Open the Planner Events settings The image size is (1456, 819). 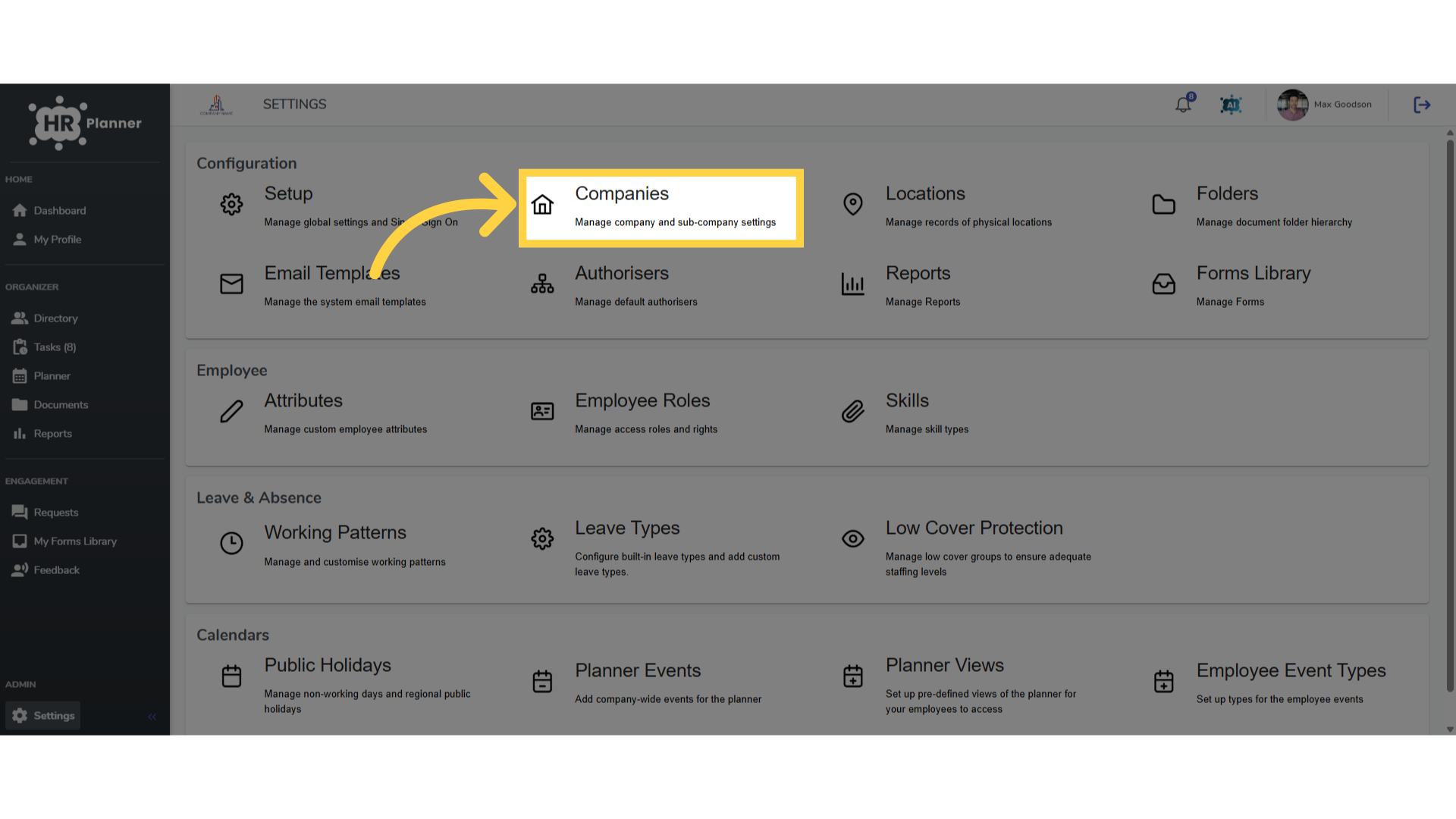(x=638, y=670)
